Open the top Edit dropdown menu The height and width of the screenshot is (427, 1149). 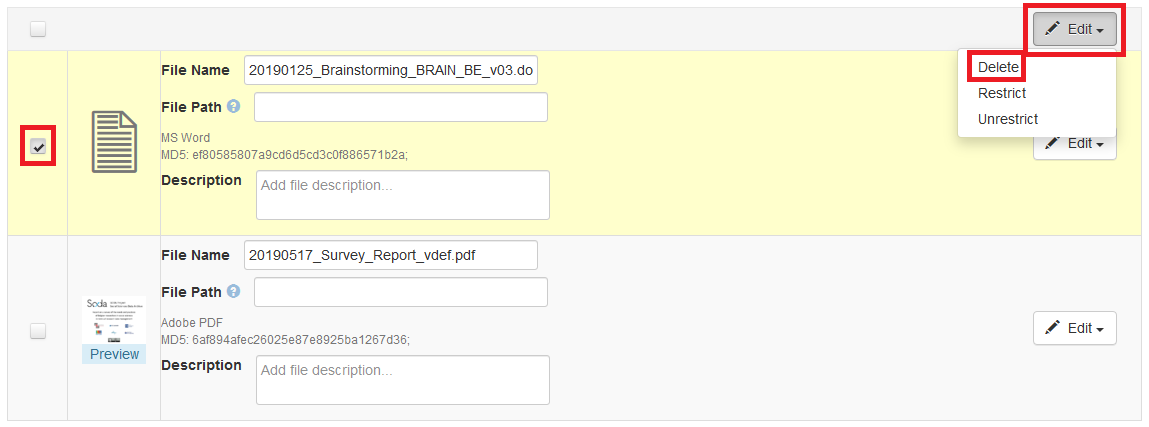tap(1075, 29)
